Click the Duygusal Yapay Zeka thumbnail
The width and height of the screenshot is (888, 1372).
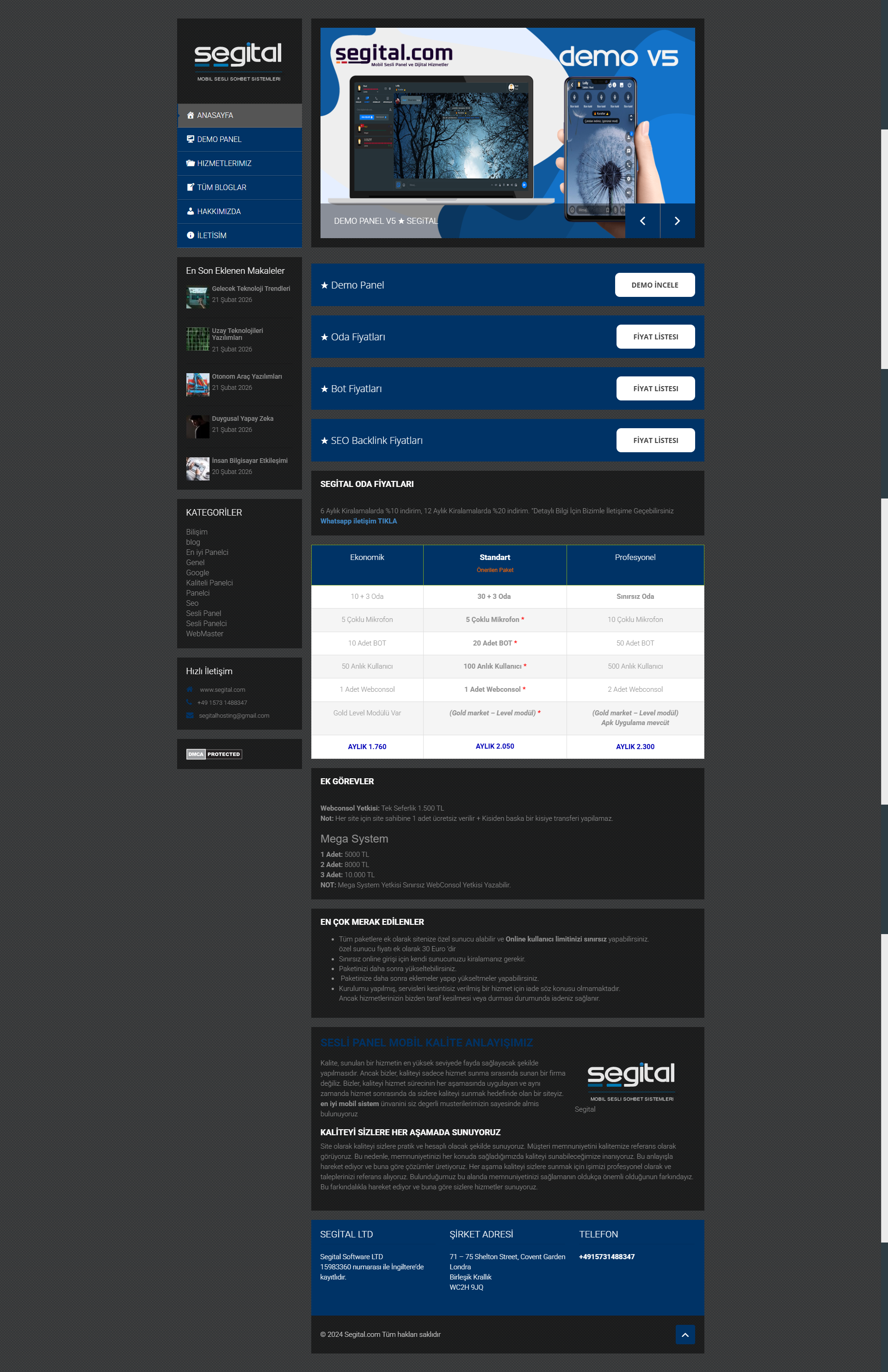click(198, 427)
